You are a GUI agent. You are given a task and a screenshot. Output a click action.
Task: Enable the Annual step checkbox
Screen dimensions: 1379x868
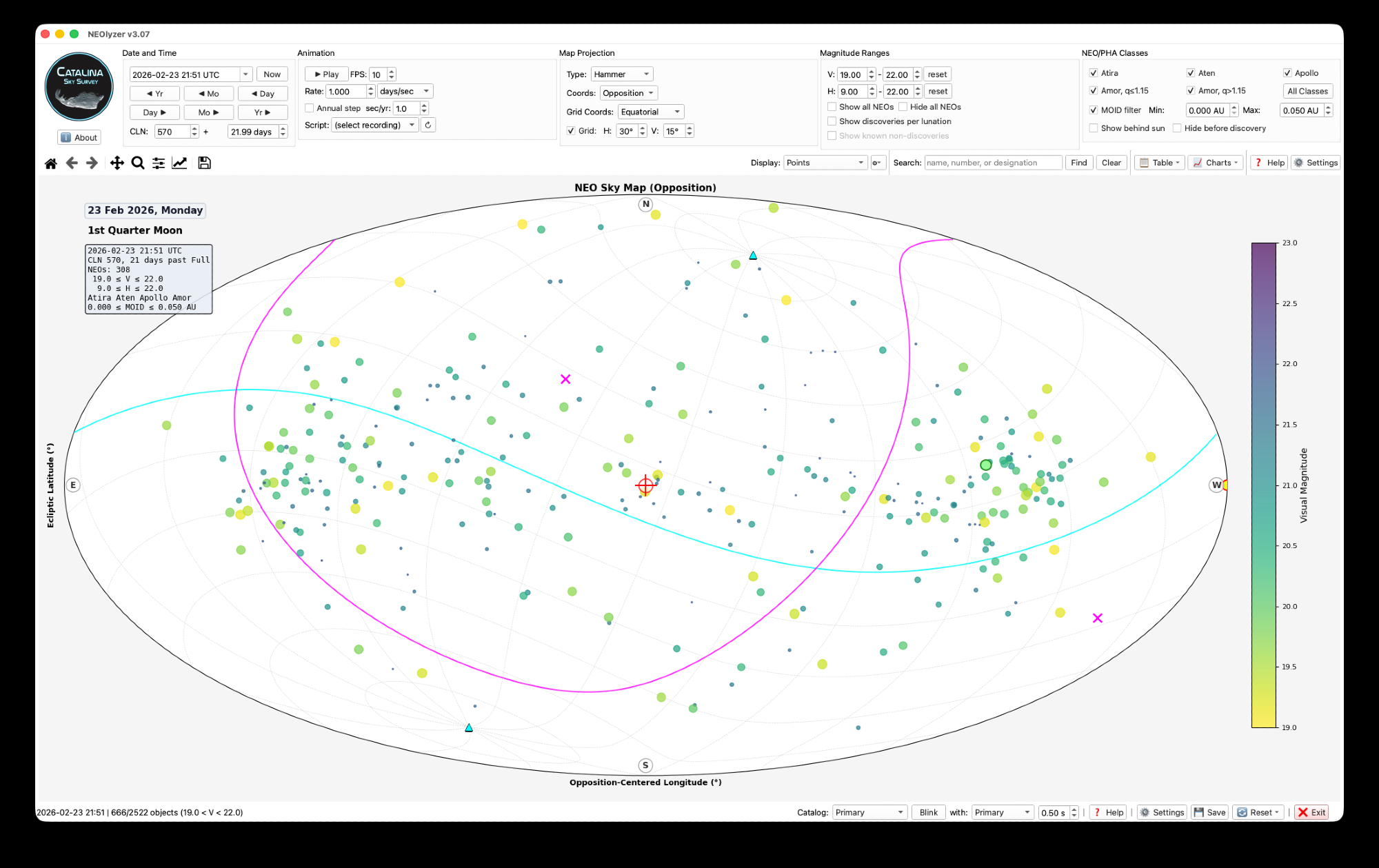click(x=310, y=108)
